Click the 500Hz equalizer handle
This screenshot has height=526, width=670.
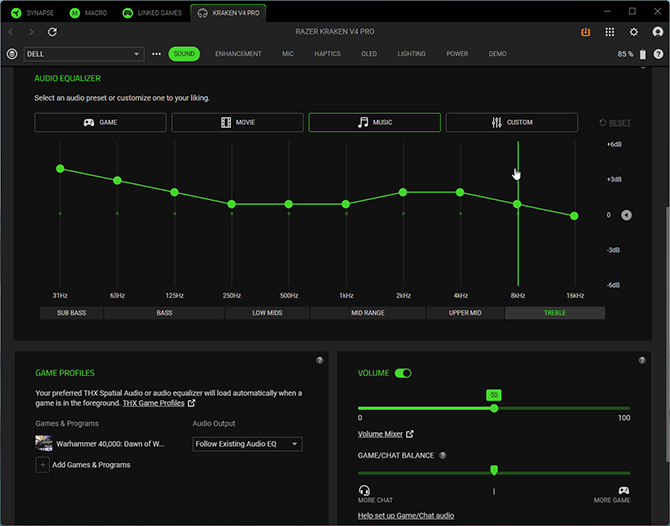(289, 204)
